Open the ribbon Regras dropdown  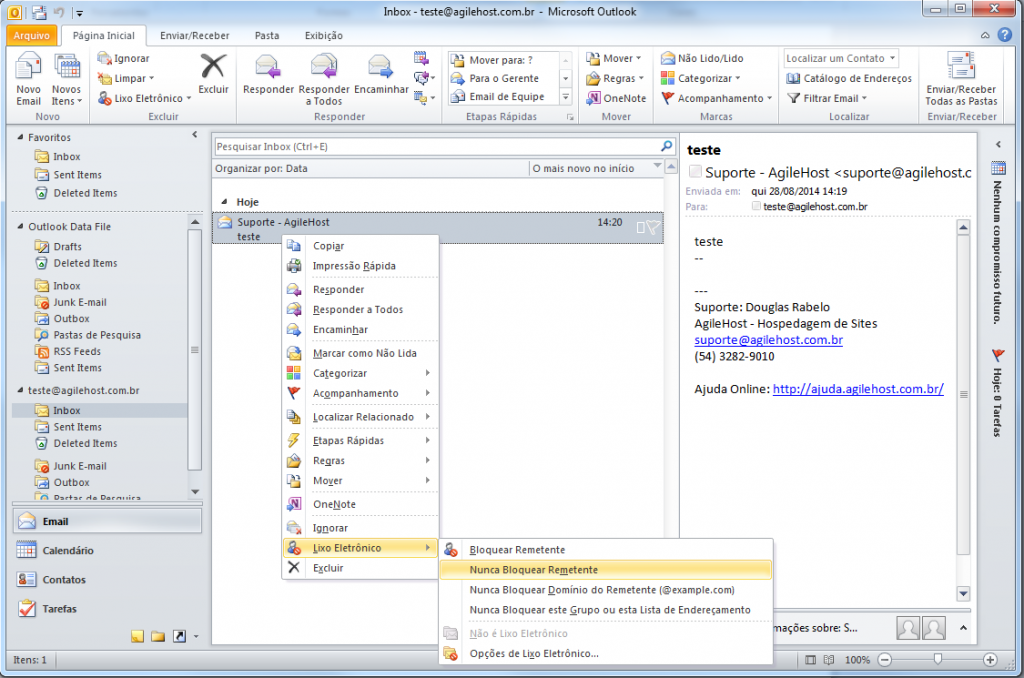(615, 78)
